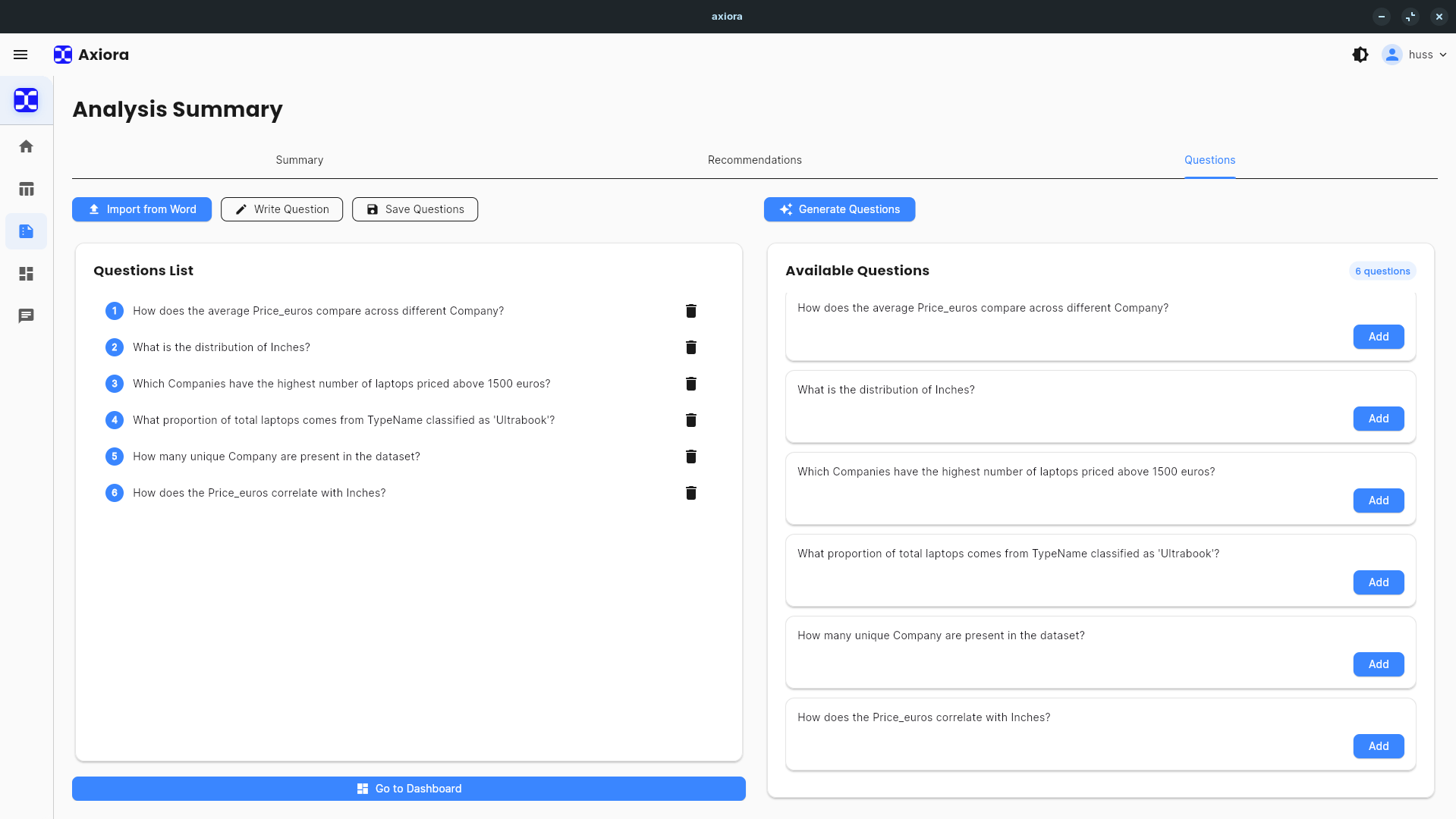Click the Generate Questions button

(x=839, y=209)
